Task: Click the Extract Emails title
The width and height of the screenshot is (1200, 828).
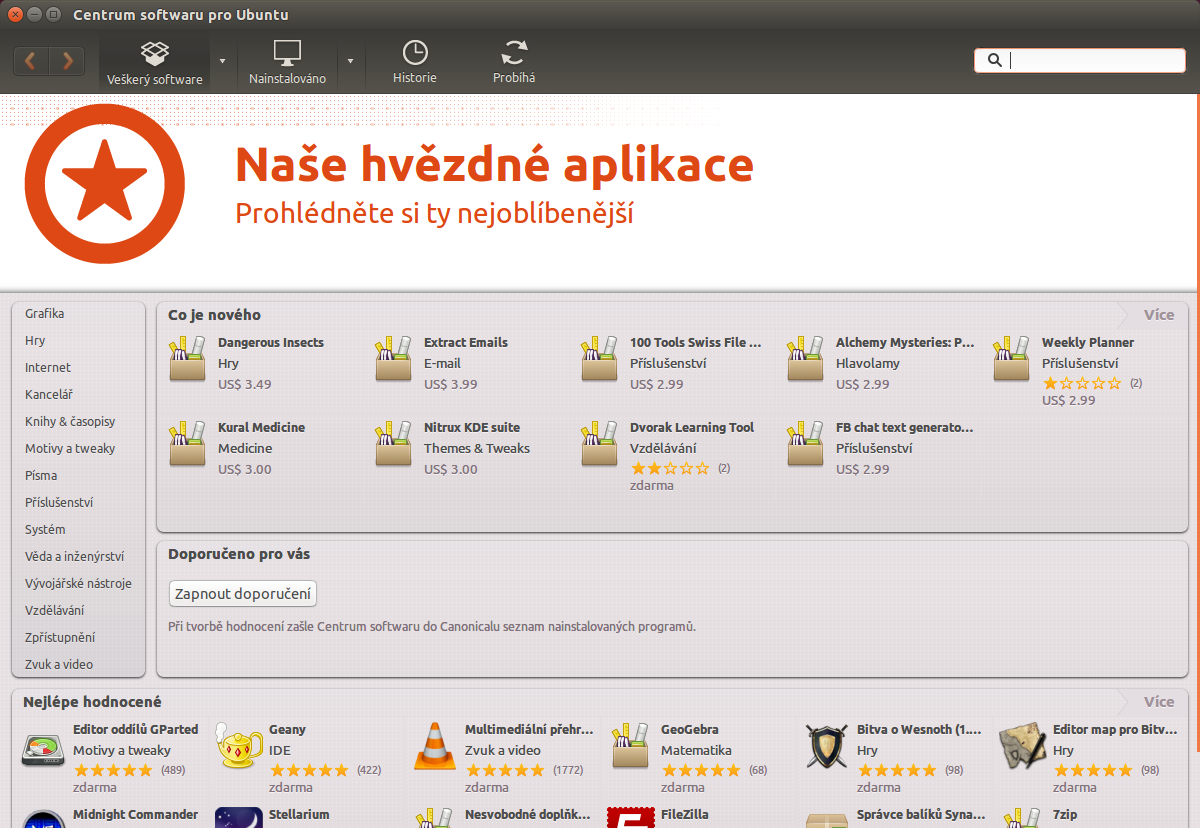Action: tap(466, 343)
